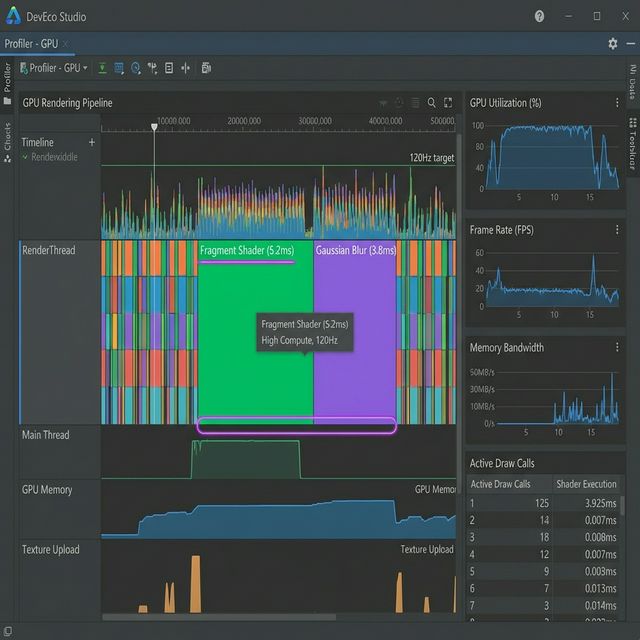The width and height of the screenshot is (640, 640).
Task: Click the GPU Utilization (%) panel title
Action: (505, 102)
